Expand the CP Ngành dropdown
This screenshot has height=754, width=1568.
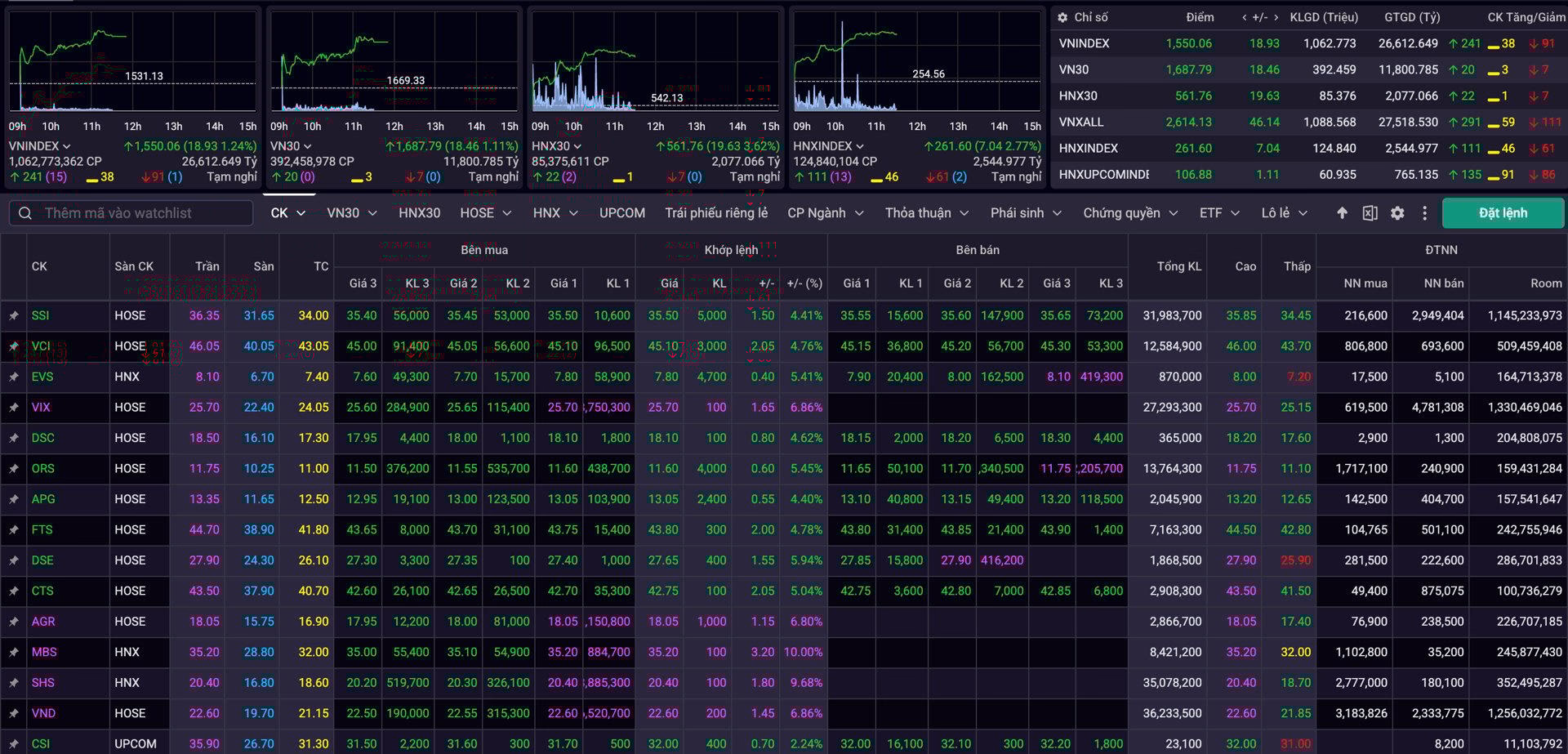pyautogui.click(x=825, y=213)
